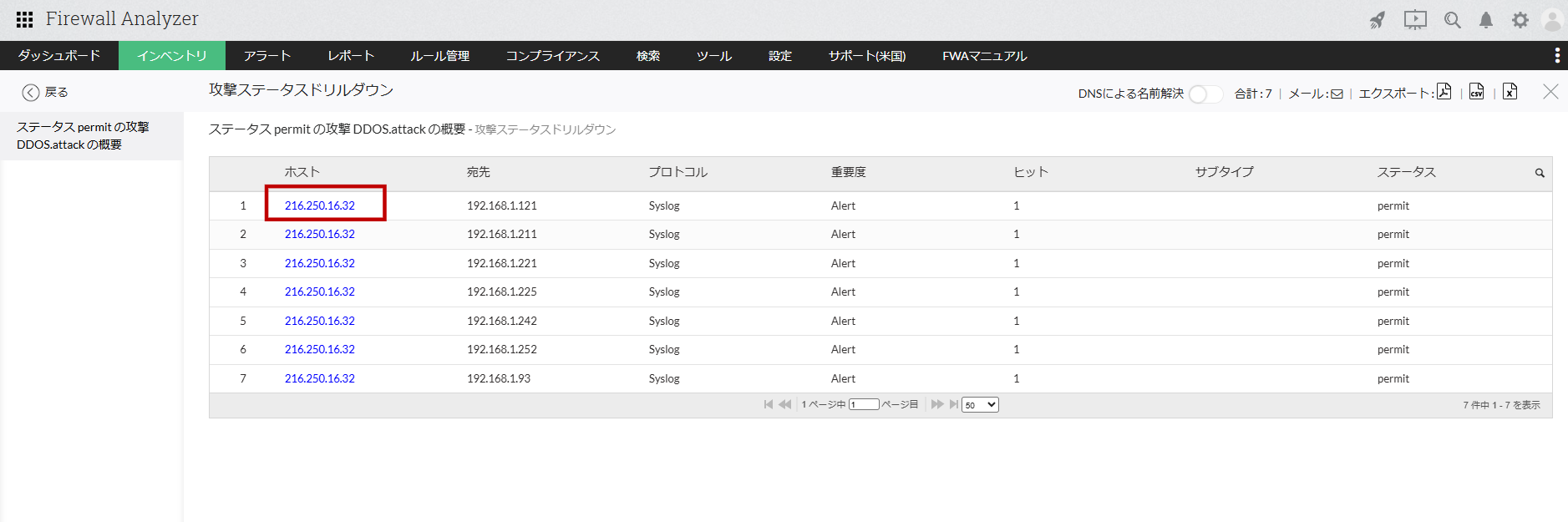The image size is (1568, 522).
Task: Click the mail envelope icon
Action: point(1337,94)
